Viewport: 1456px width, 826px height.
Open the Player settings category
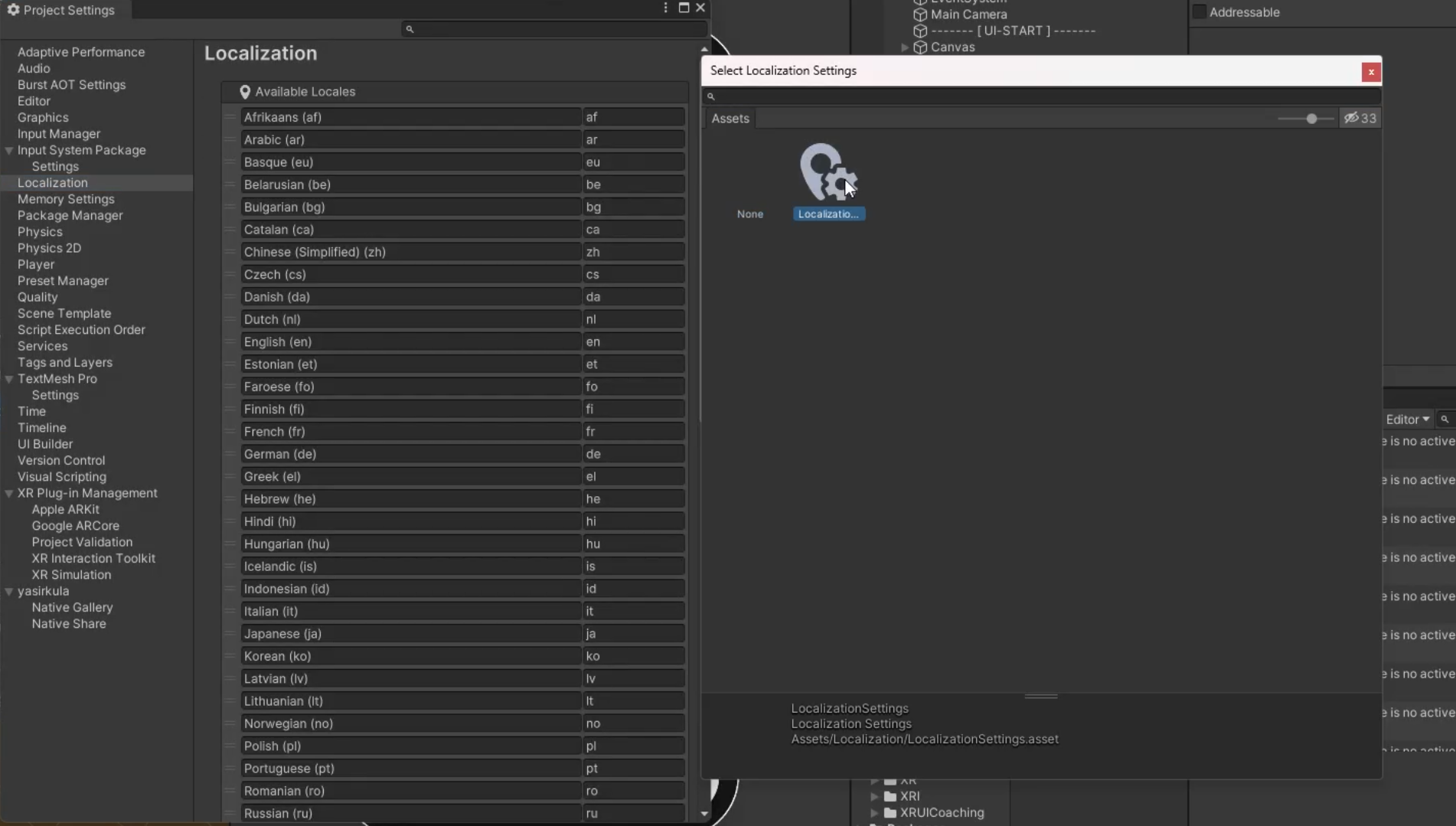pos(36,264)
